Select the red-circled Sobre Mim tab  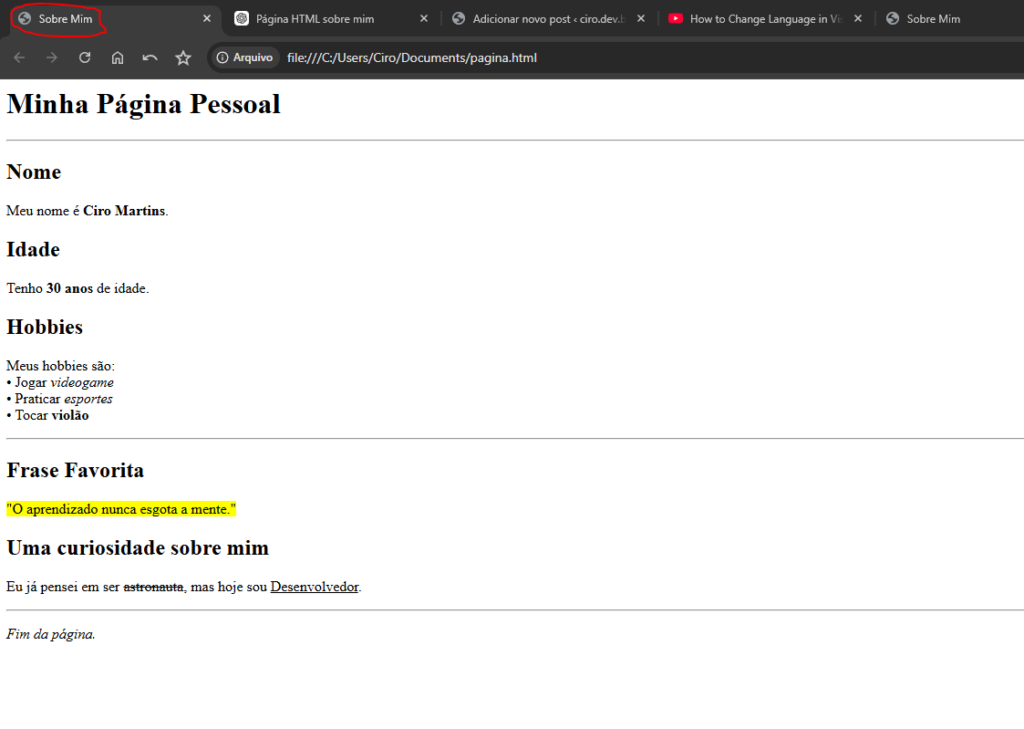65,19
